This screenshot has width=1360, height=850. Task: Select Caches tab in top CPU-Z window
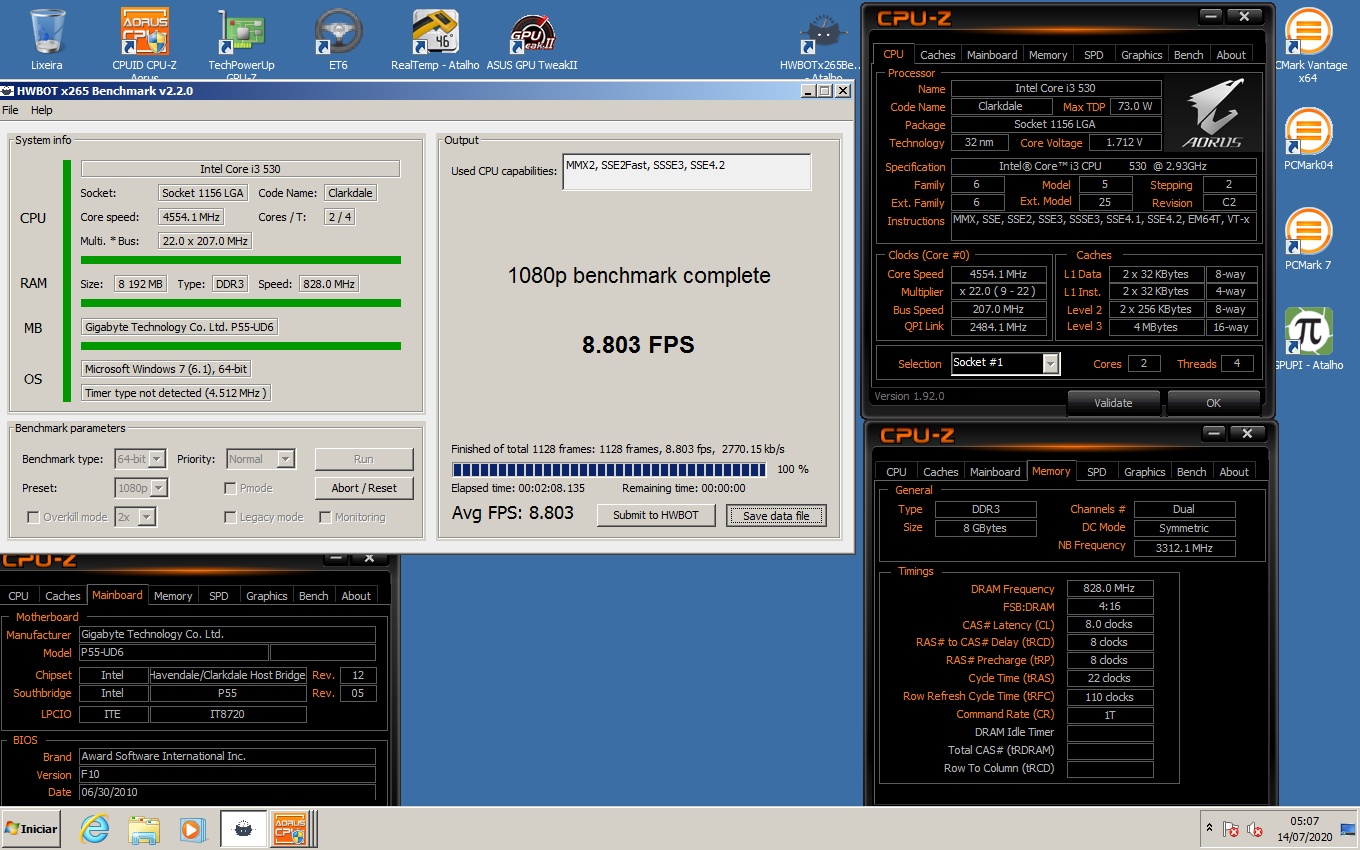coord(938,55)
